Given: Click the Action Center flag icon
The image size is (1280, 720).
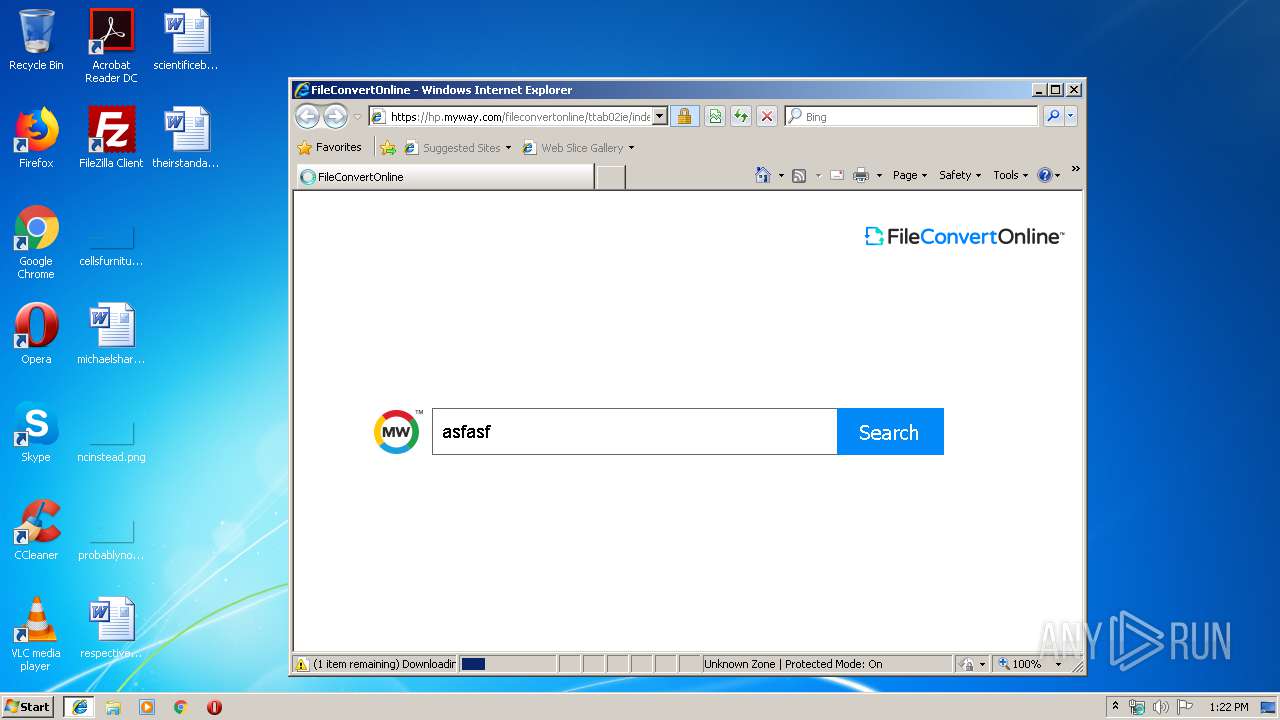Looking at the screenshot, I should (x=1185, y=707).
